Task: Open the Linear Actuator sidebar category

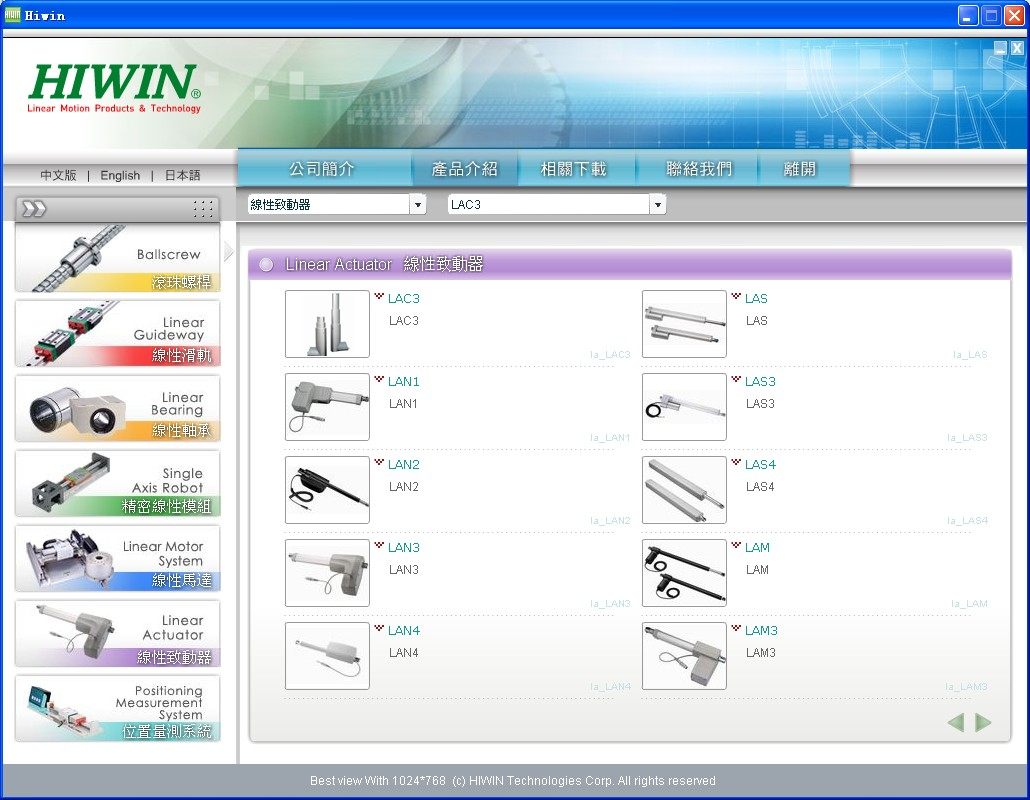Action: point(118,634)
